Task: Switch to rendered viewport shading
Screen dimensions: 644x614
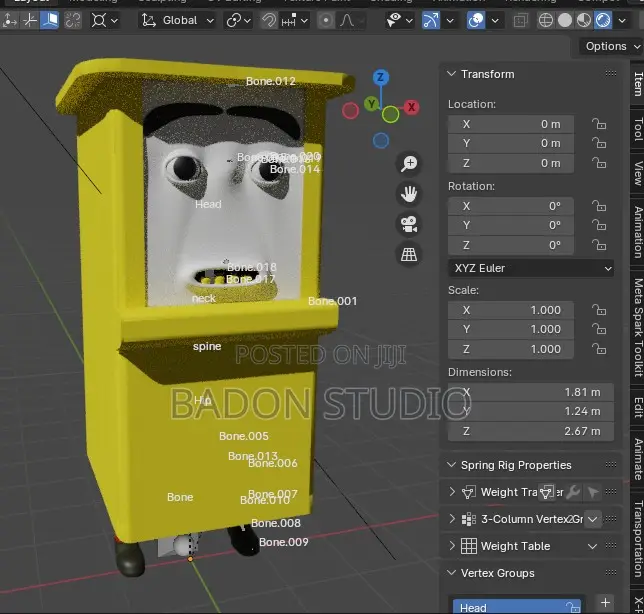Action: click(x=603, y=21)
